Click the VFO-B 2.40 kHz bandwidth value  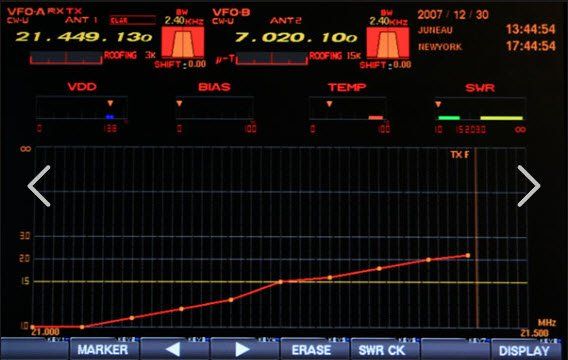389,22
